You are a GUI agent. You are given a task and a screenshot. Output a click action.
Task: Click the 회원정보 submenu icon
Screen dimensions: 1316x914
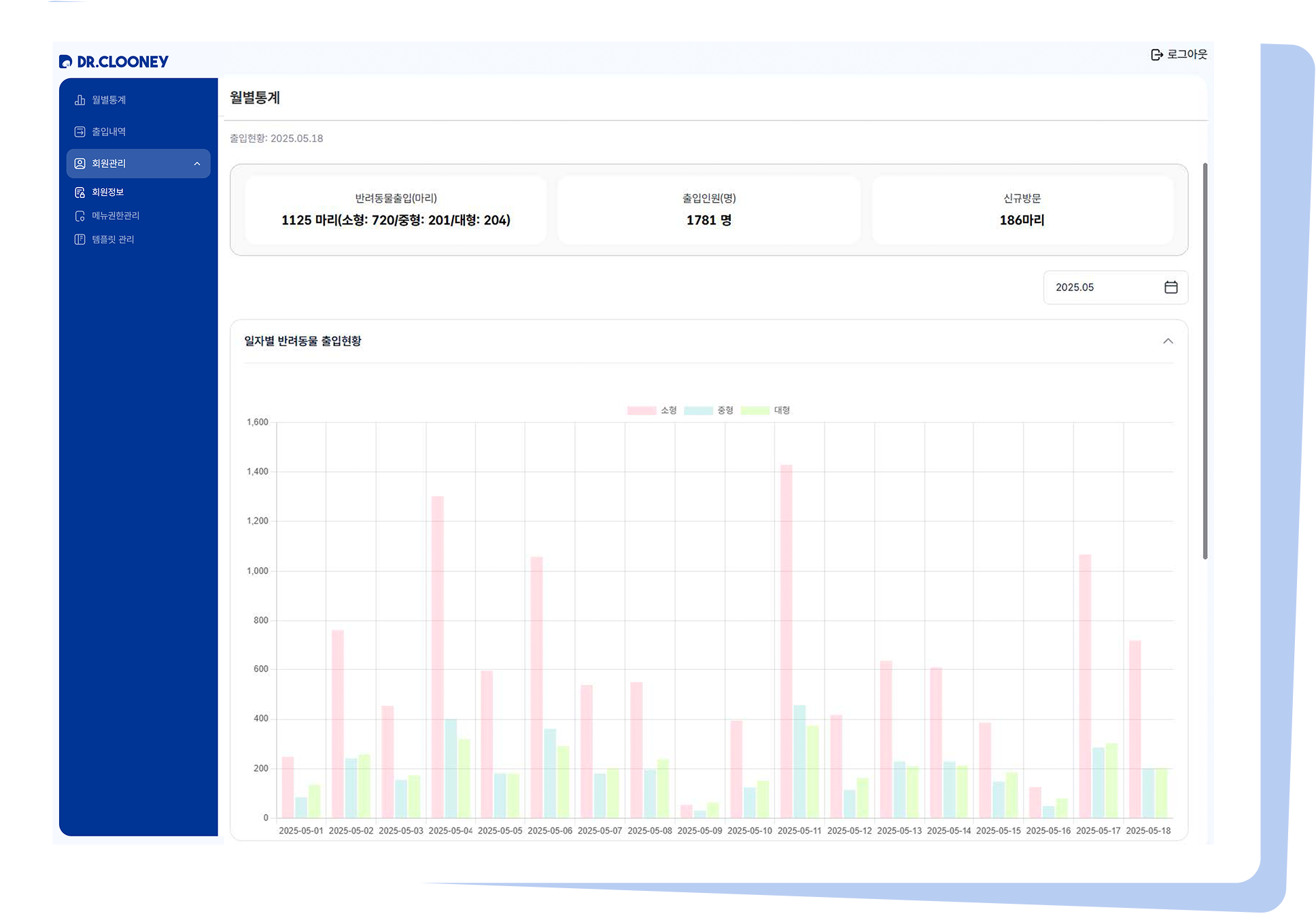80,192
